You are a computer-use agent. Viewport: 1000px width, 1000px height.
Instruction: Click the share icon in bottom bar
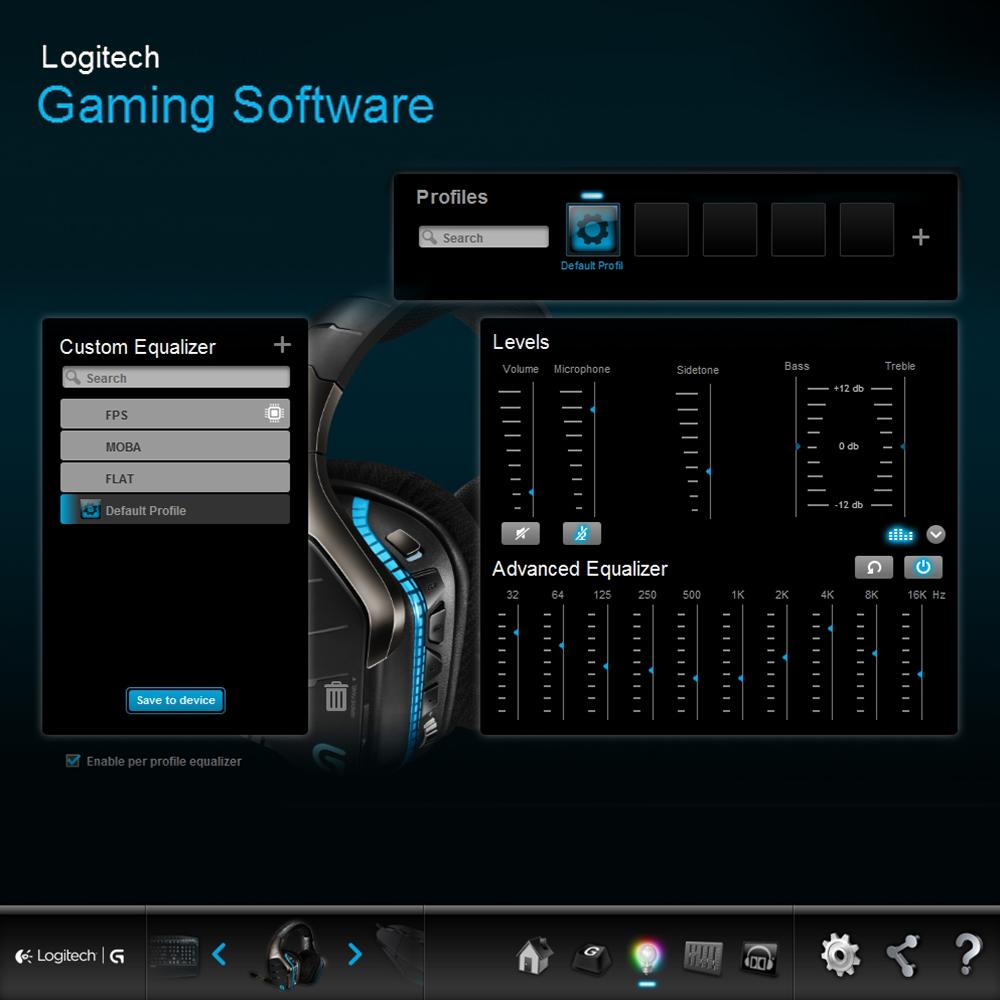click(904, 956)
